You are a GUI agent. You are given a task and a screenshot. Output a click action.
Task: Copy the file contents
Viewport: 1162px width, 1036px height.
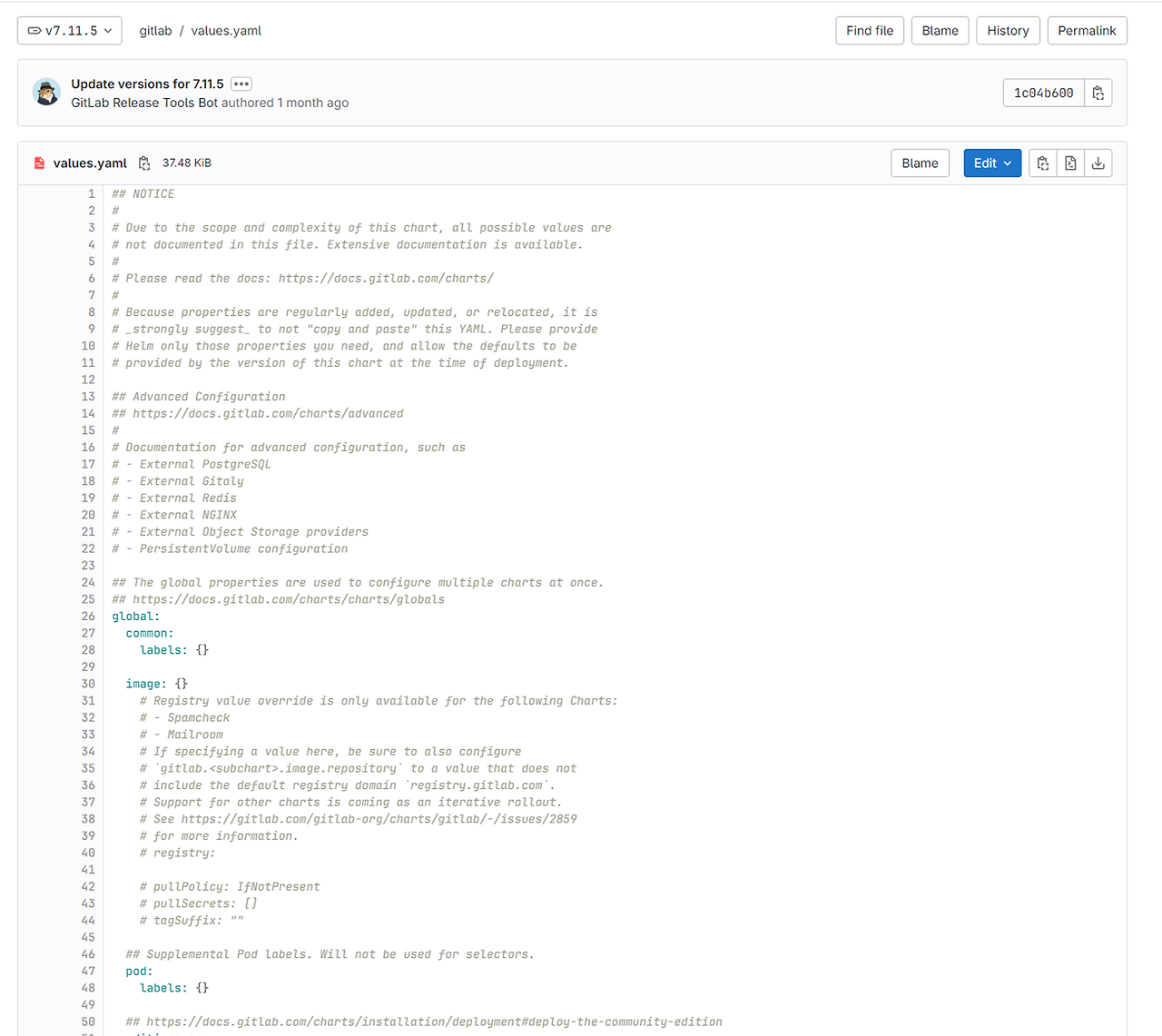click(1043, 163)
